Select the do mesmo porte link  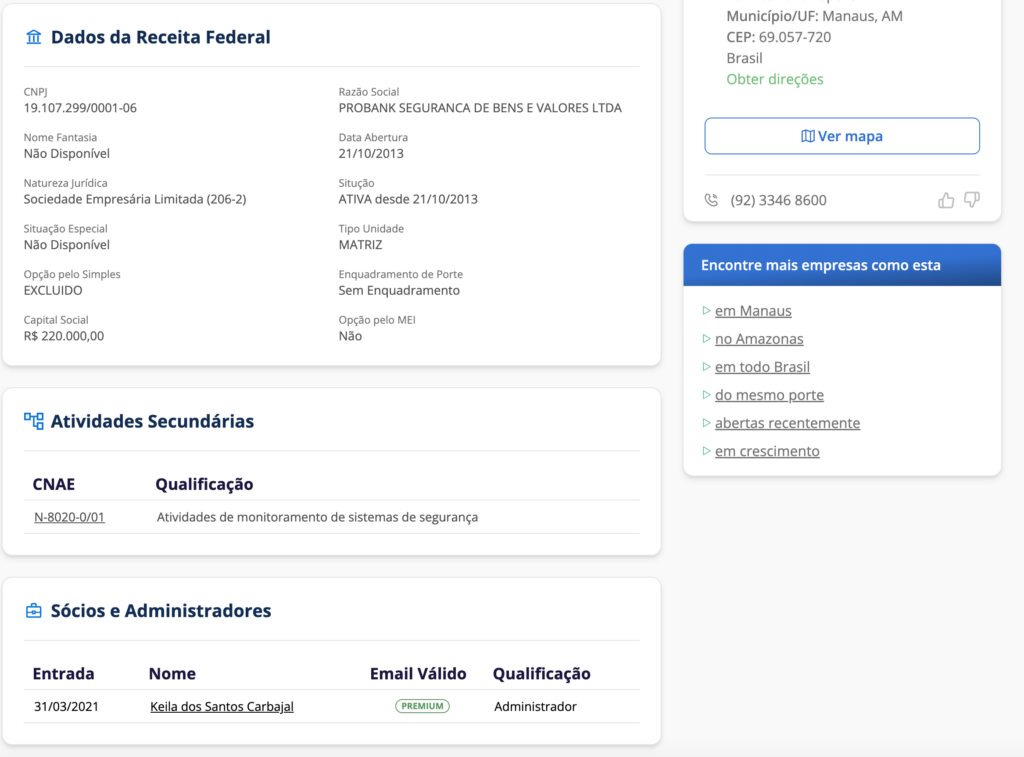(x=769, y=395)
